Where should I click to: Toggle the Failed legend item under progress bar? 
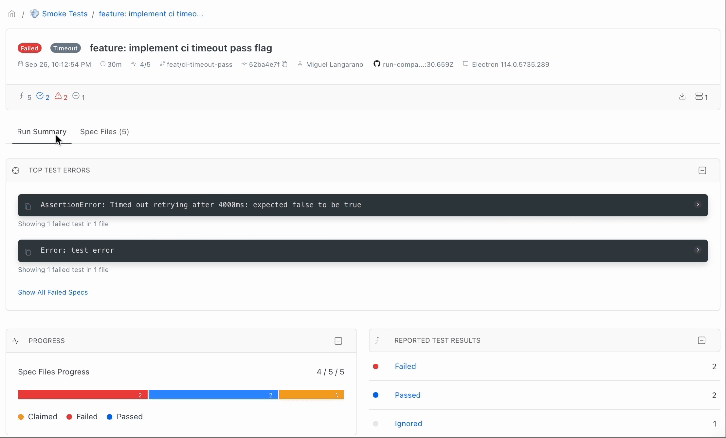pyautogui.click(x=82, y=417)
